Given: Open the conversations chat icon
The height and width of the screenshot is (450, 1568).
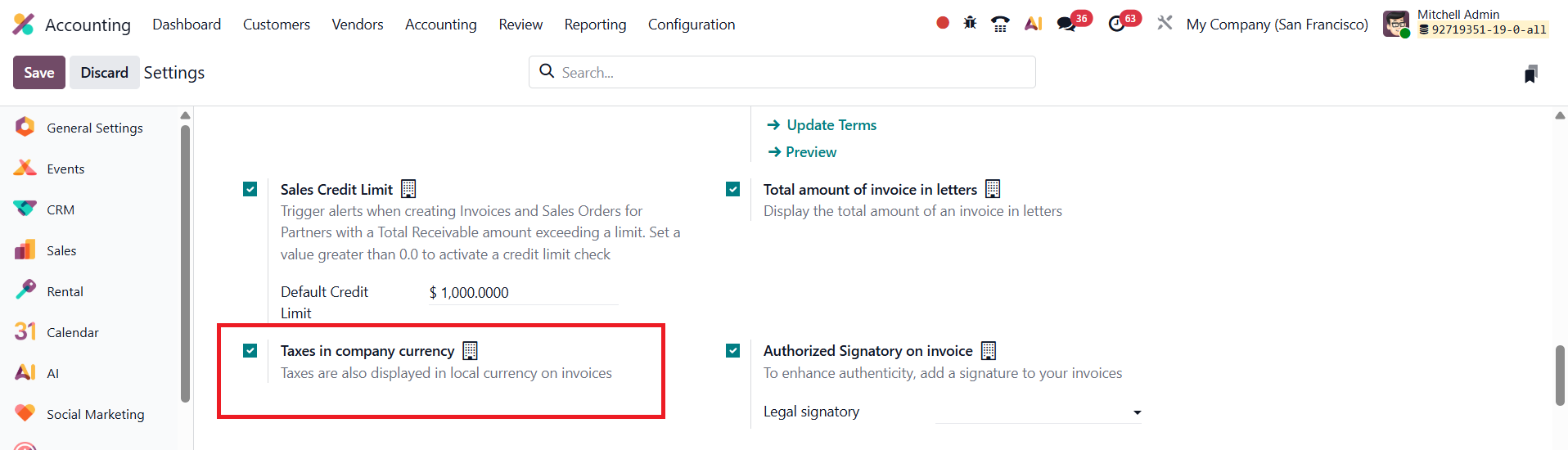Looking at the screenshot, I should (1066, 24).
